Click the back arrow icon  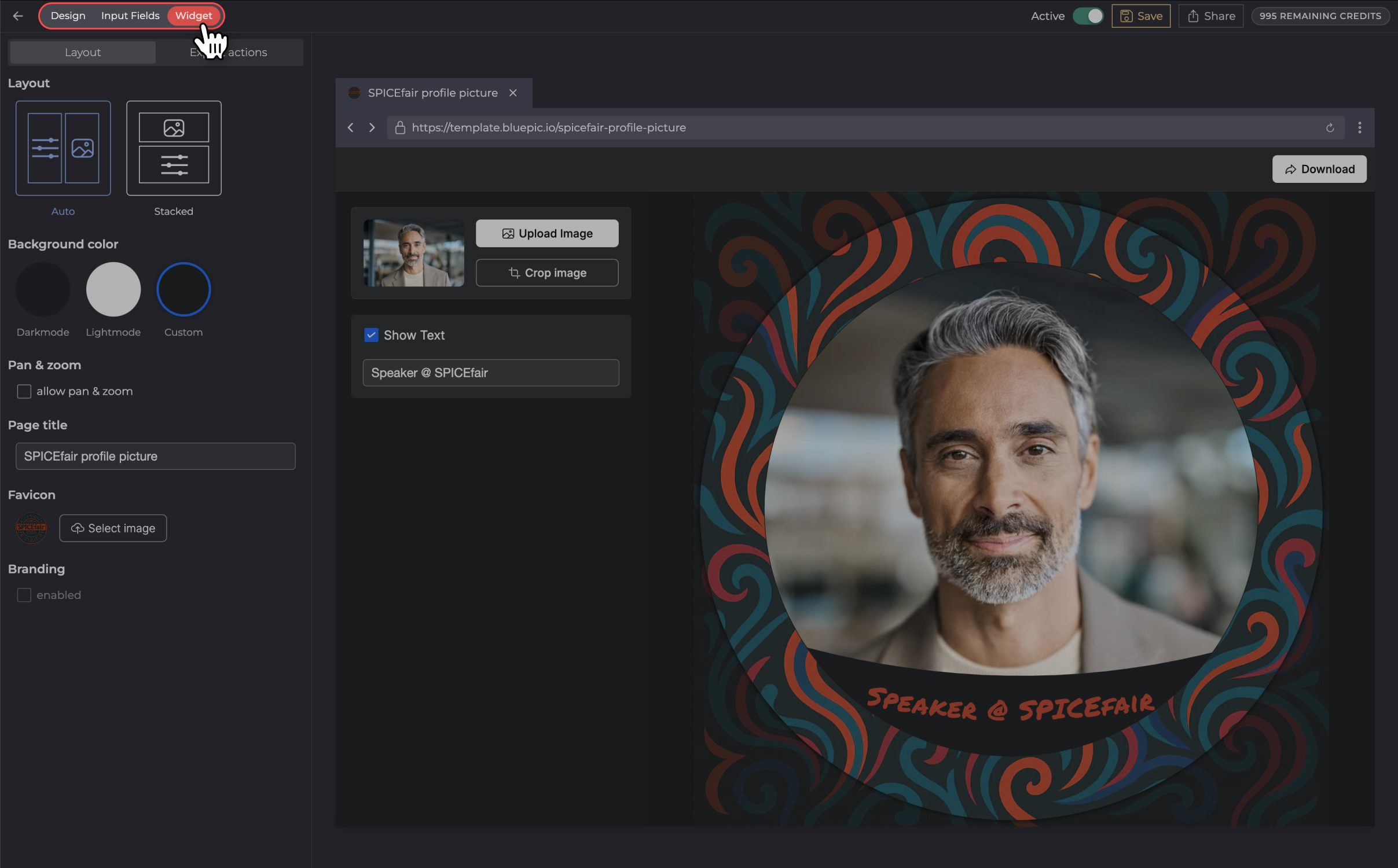click(18, 16)
